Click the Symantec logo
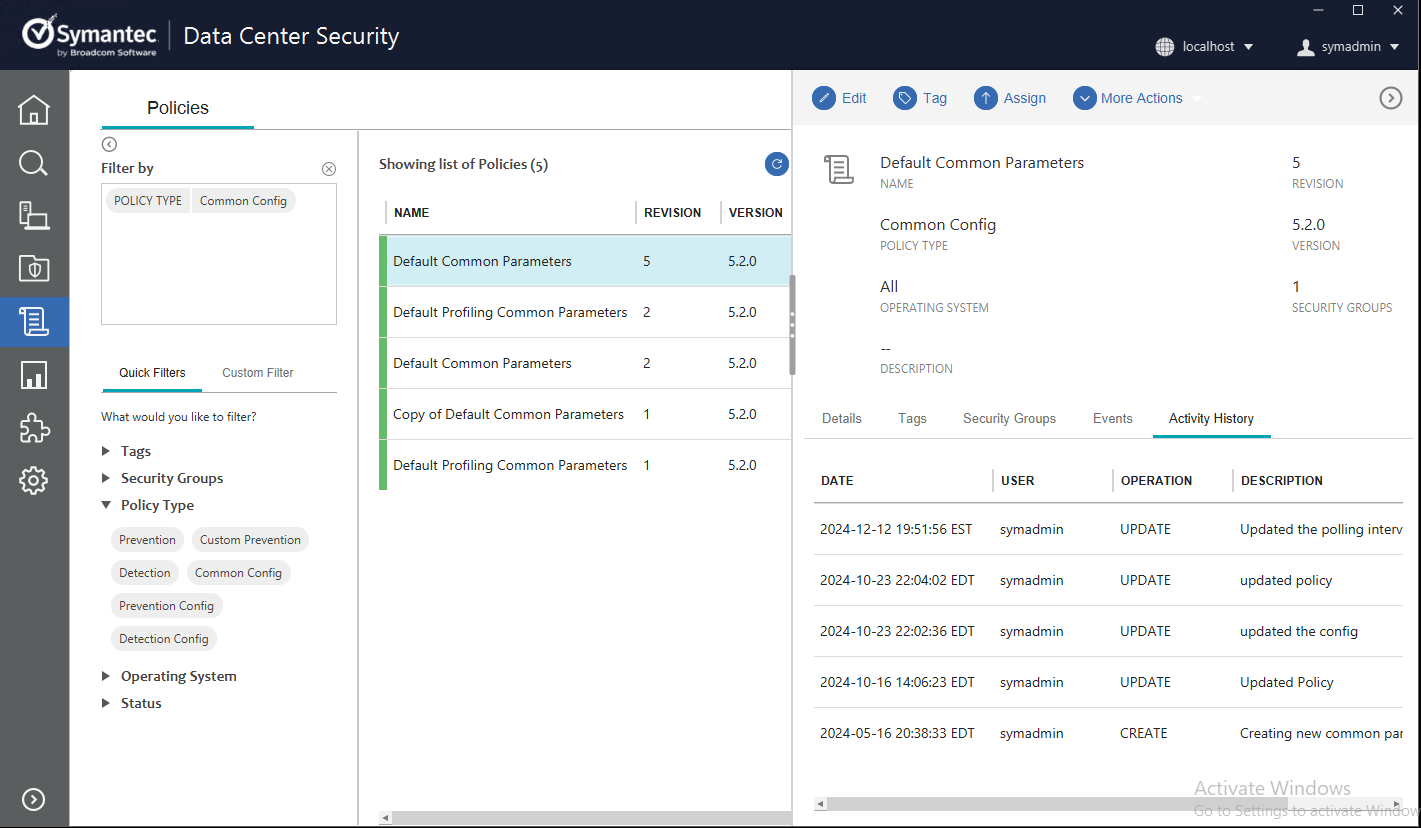The image size is (1421, 828). click(90, 37)
